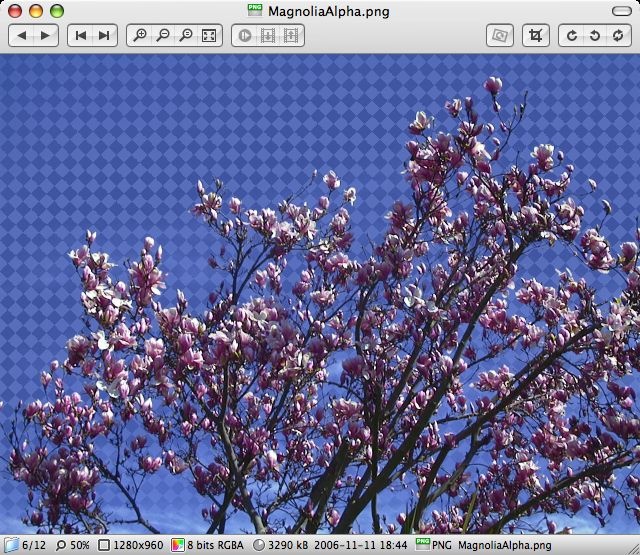Viewport: 640px width, 555px height.
Task: Click the PNG file icon in the title bar
Action: (255, 10)
